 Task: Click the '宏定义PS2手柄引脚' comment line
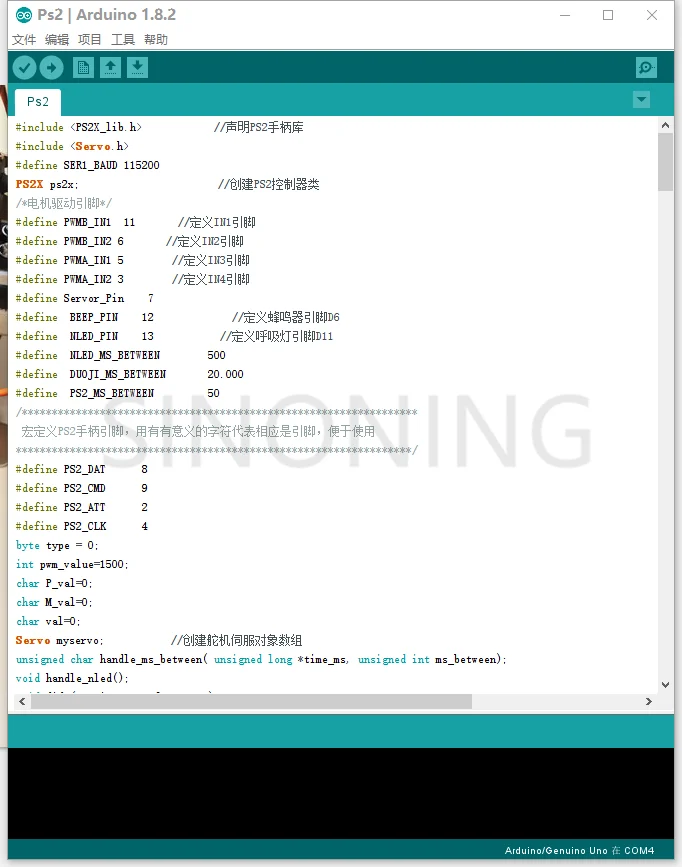197,431
